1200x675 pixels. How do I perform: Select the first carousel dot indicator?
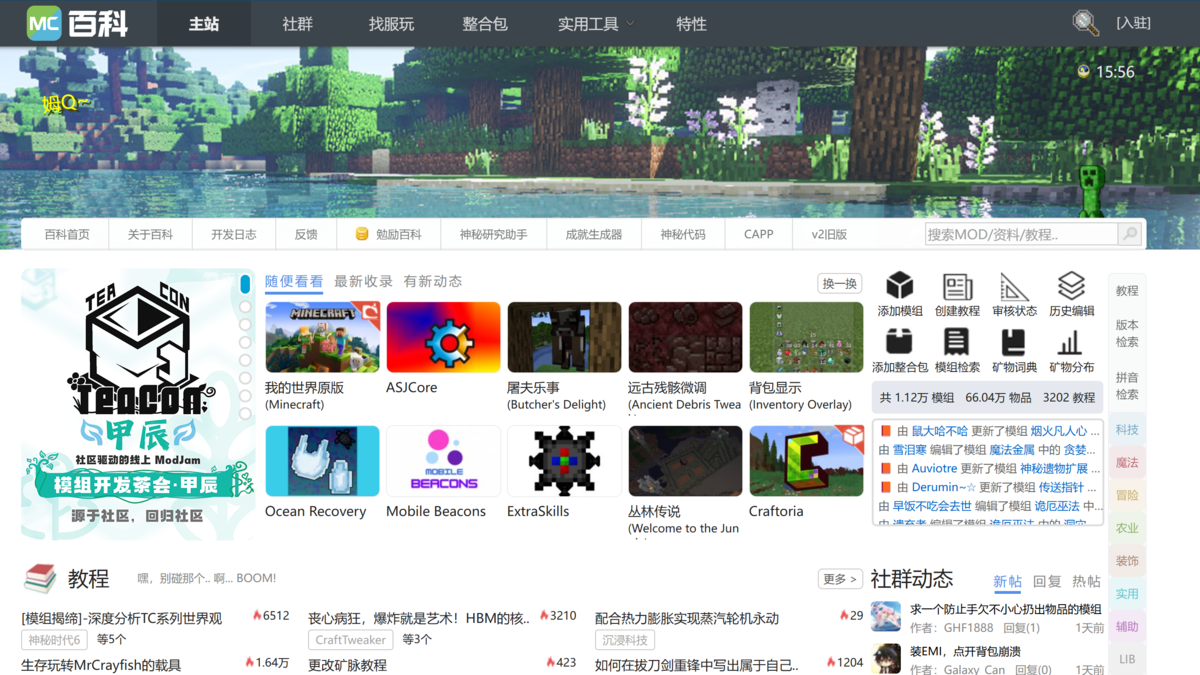tap(245, 285)
